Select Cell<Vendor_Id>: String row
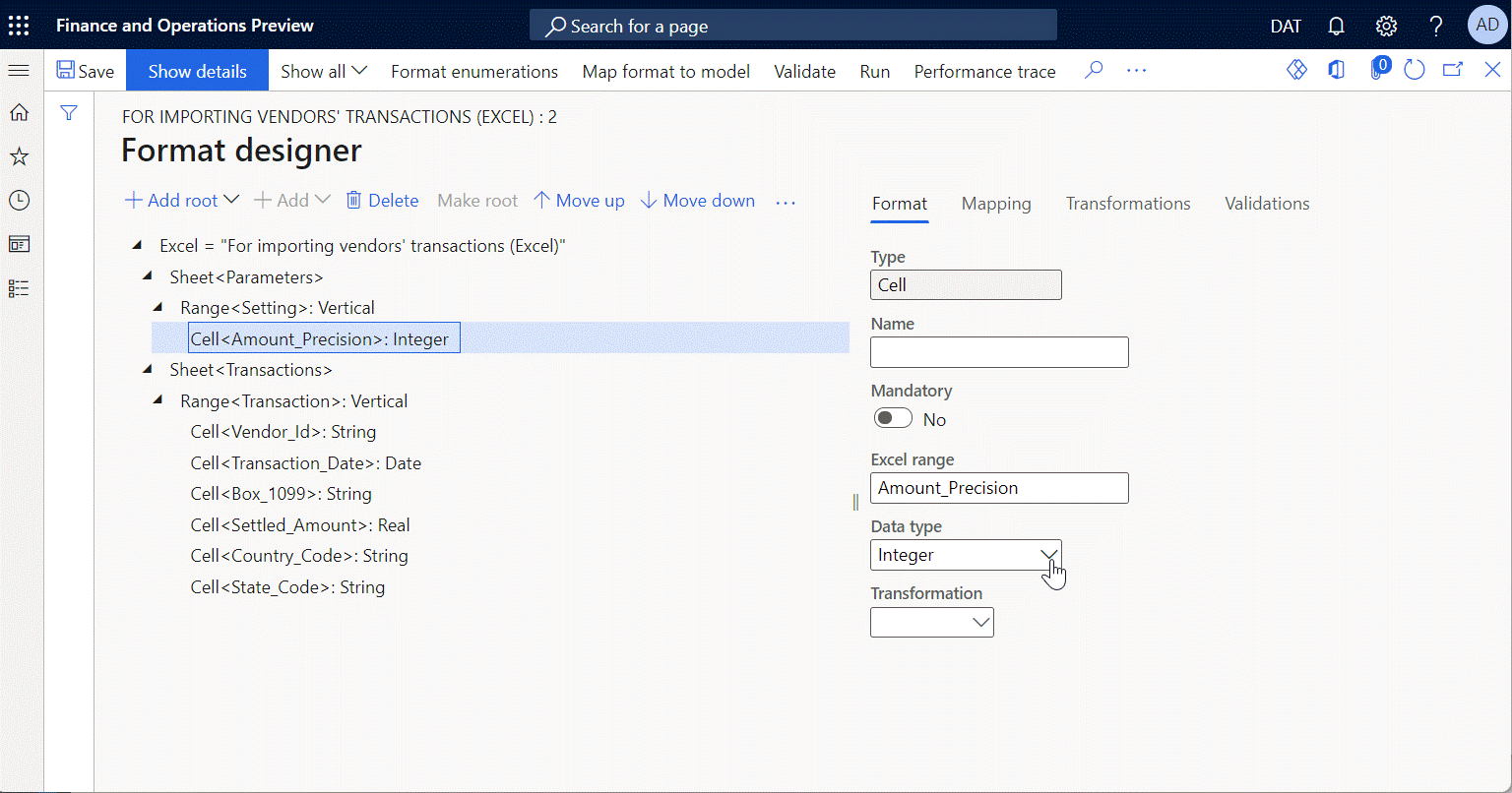This screenshot has width=1512, height=793. (x=283, y=432)
